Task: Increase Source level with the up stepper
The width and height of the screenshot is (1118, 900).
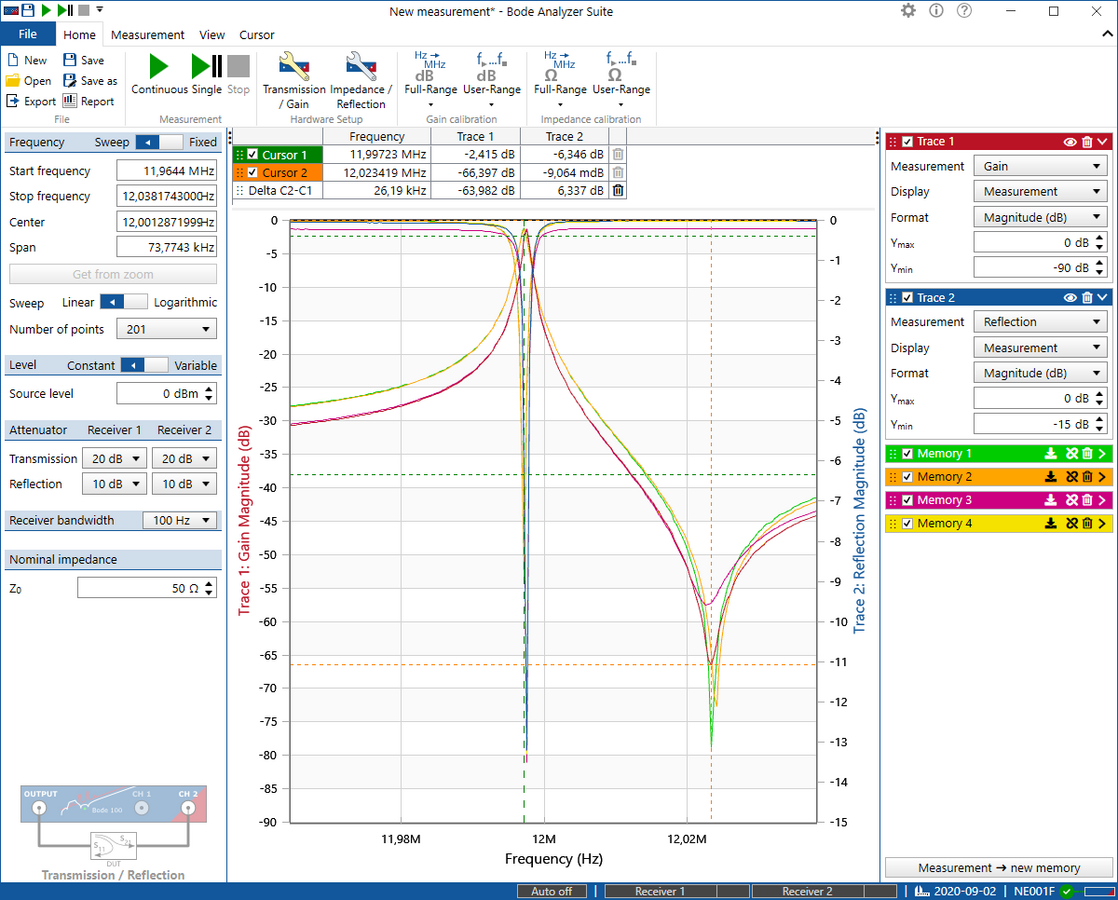Action: pyautogui.click(x=208, y=389)
